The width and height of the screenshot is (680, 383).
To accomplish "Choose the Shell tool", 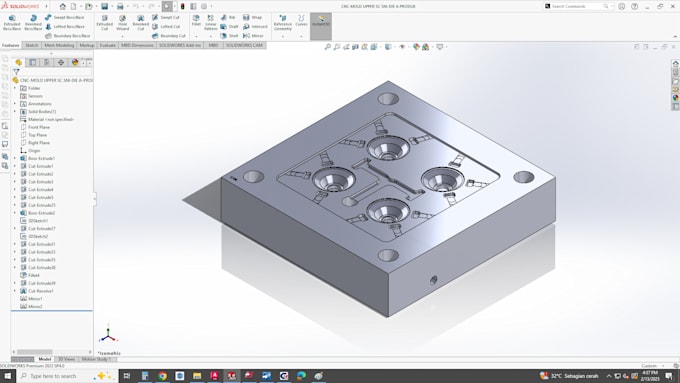I will coord(229,36).
